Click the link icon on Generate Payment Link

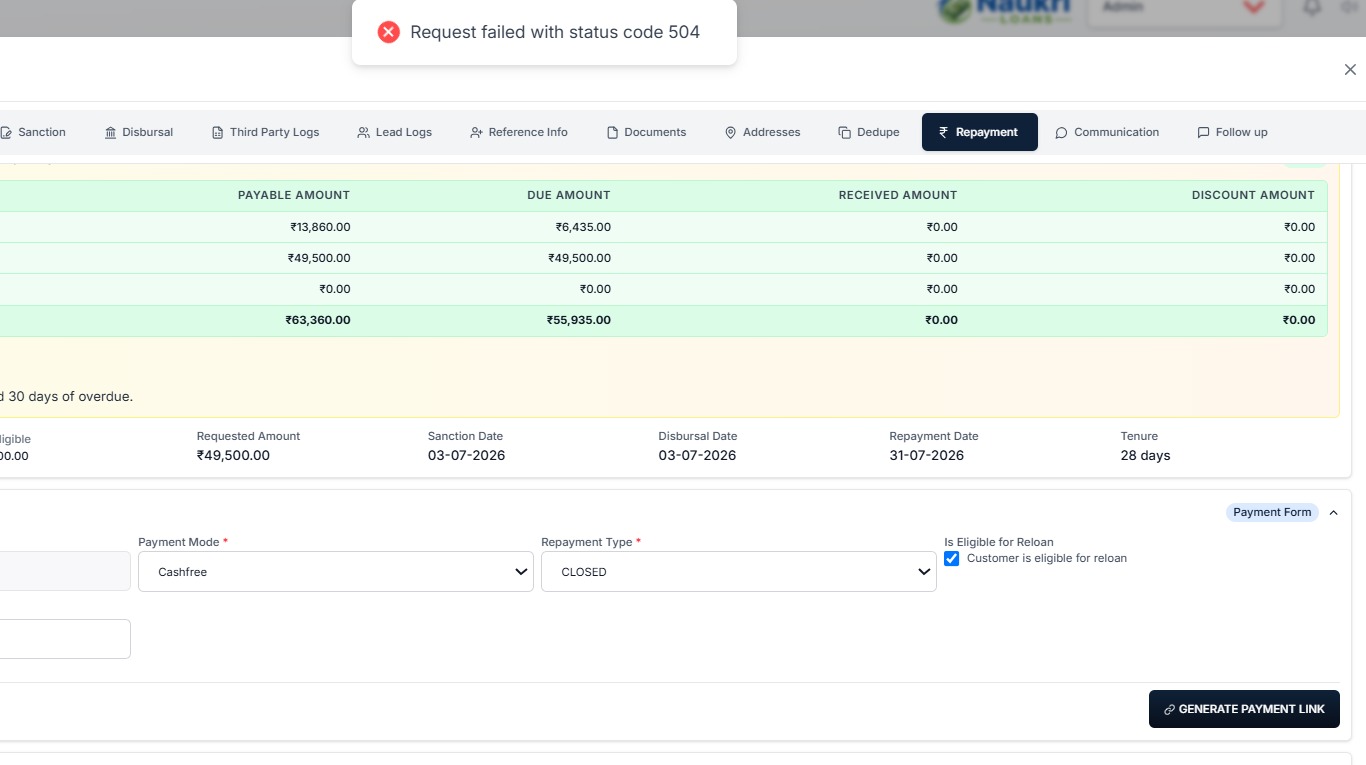pyautogui.click(x=1170, y=709)
